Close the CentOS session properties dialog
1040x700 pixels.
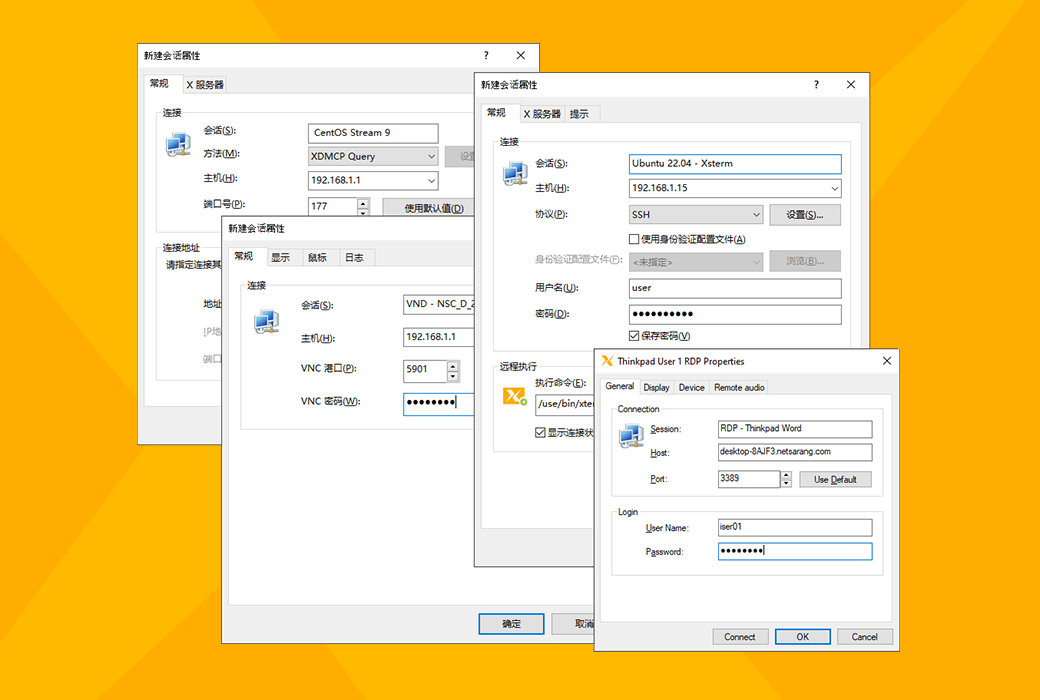tap(521, 55)
